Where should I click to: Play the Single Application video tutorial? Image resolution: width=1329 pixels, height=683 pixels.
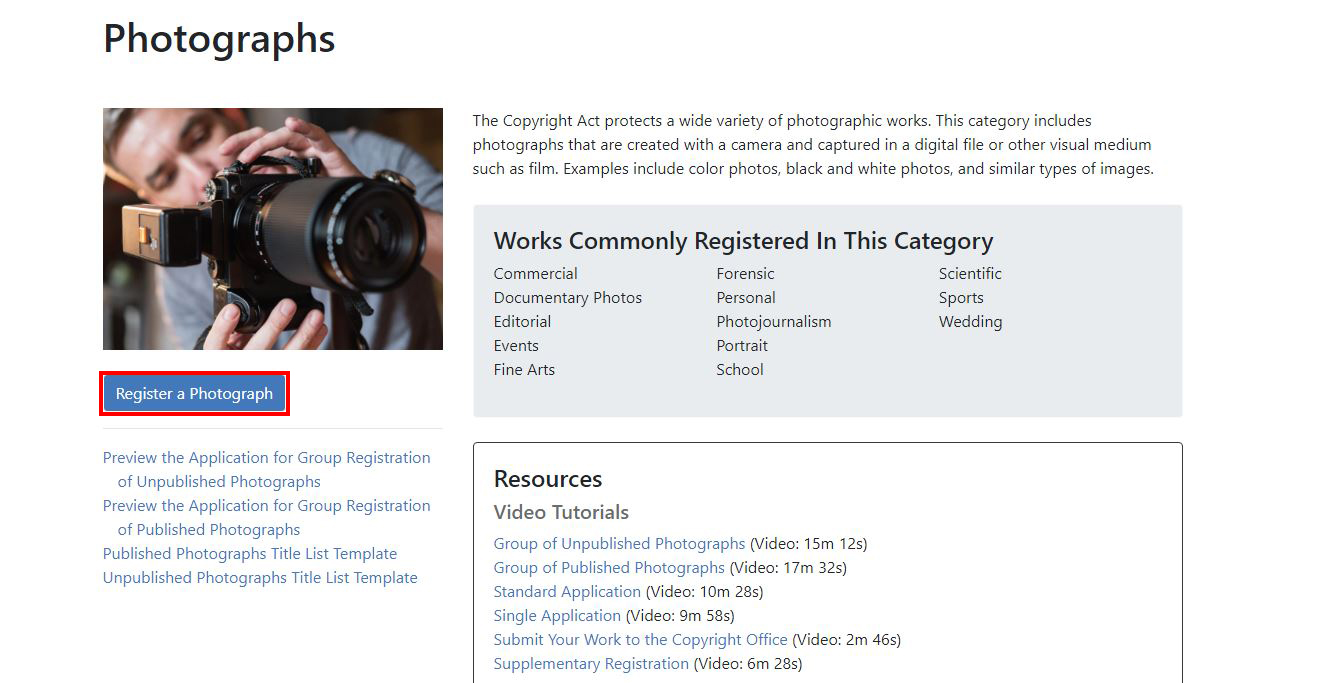[x=556, y=615]
